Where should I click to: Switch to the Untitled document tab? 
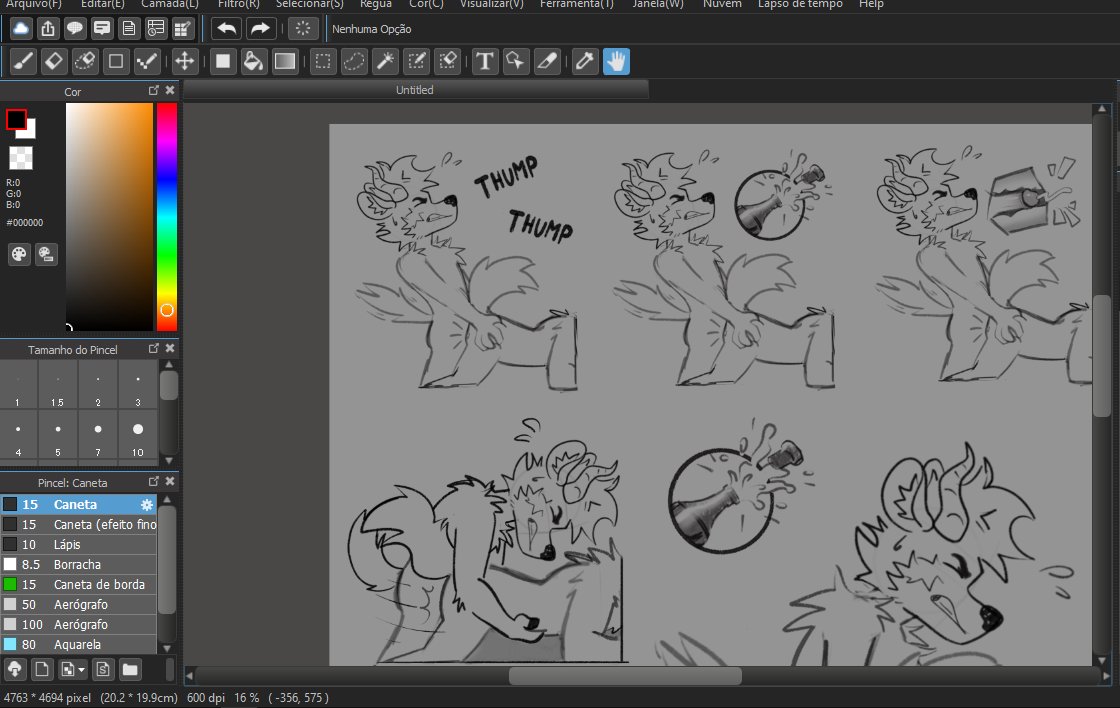coord(415,90)
